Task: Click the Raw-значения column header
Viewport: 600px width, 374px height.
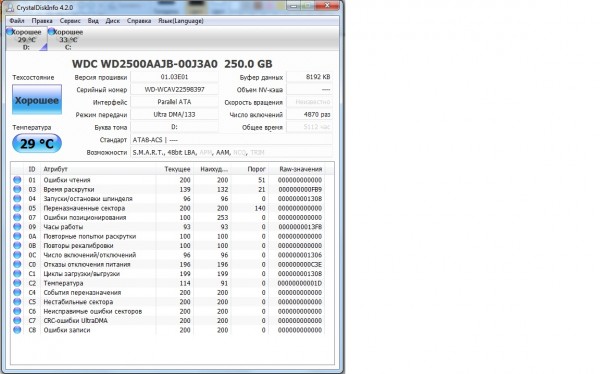Action: click(297, 169)
